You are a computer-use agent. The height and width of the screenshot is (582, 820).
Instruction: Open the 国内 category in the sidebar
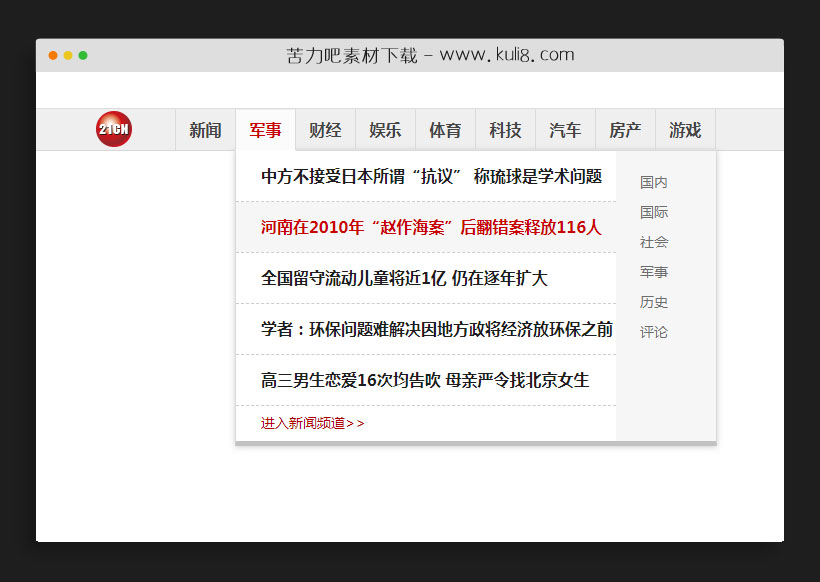click(x=653, y=182)
